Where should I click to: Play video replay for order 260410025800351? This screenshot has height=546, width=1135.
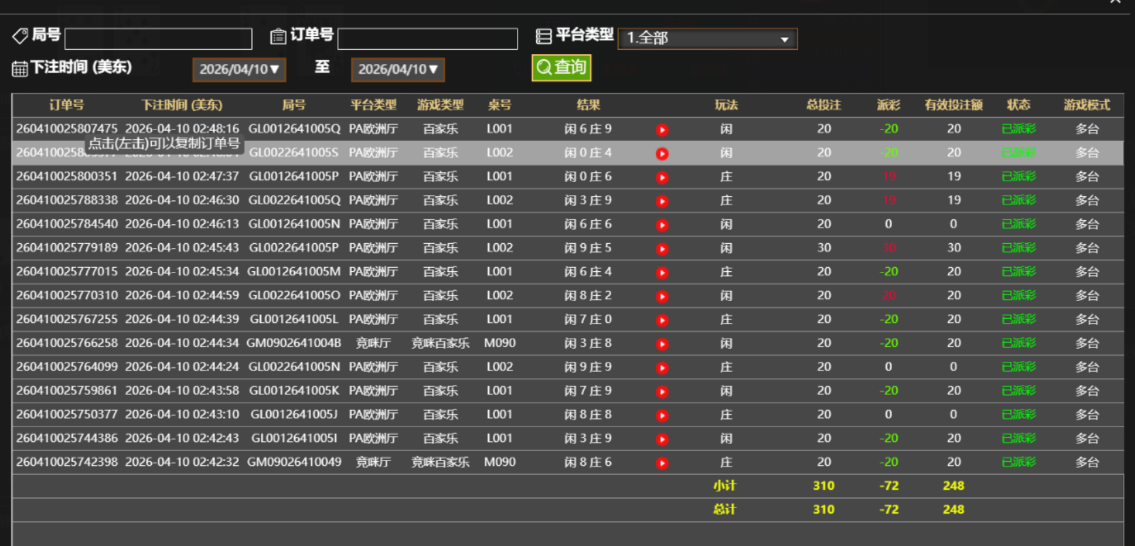coord(662,178)
